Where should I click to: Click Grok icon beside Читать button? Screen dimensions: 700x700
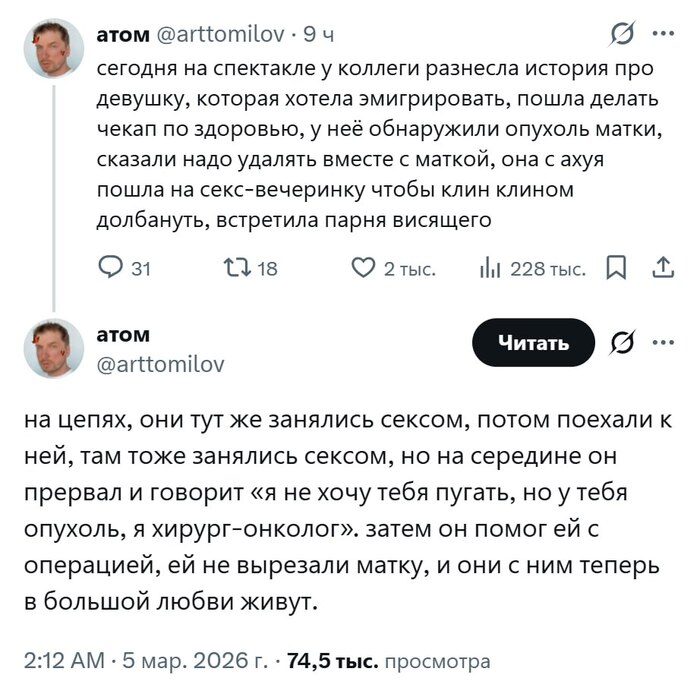[621, 343]
